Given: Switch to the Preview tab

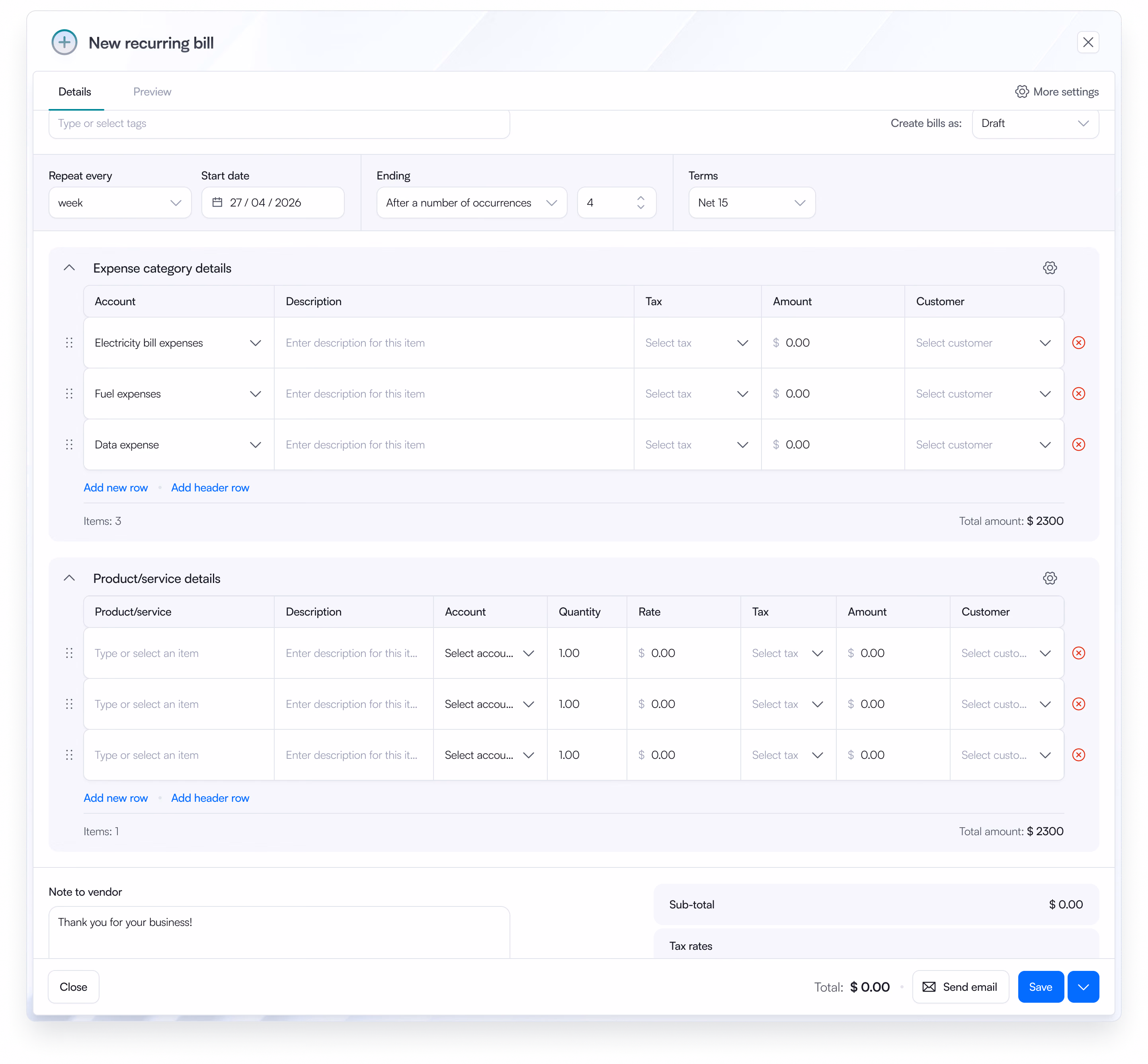Looking at the screenshot, I should pyautogui.click(x=152, y=92).
